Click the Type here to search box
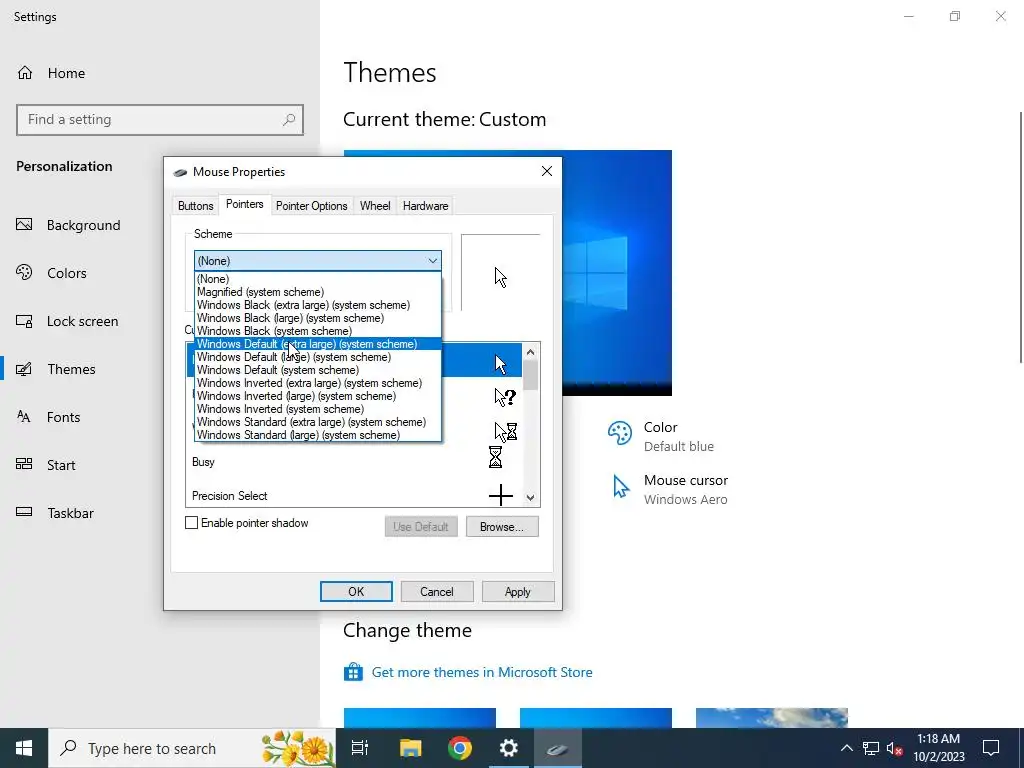Viewport: 1024px width, 768px height. (x=192, y=748)
